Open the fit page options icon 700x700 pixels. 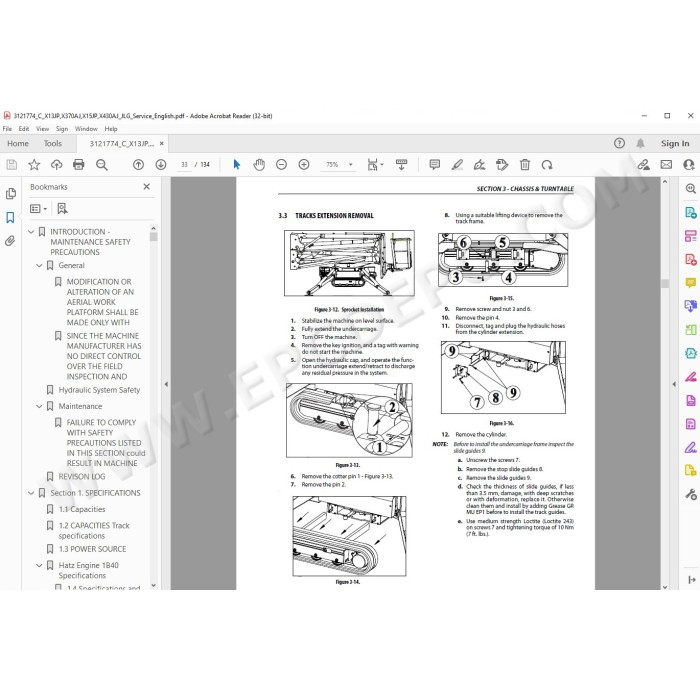(375, 165)
